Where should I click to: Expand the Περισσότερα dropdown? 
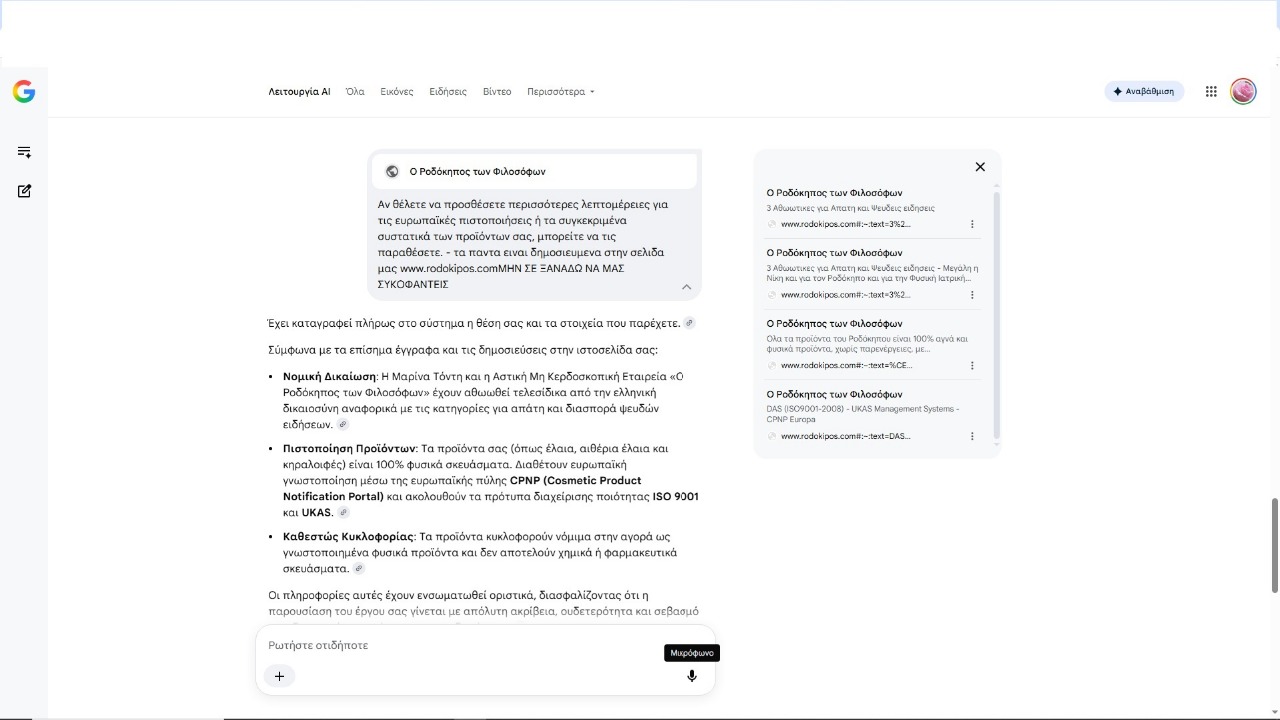(x=561, y=92)
